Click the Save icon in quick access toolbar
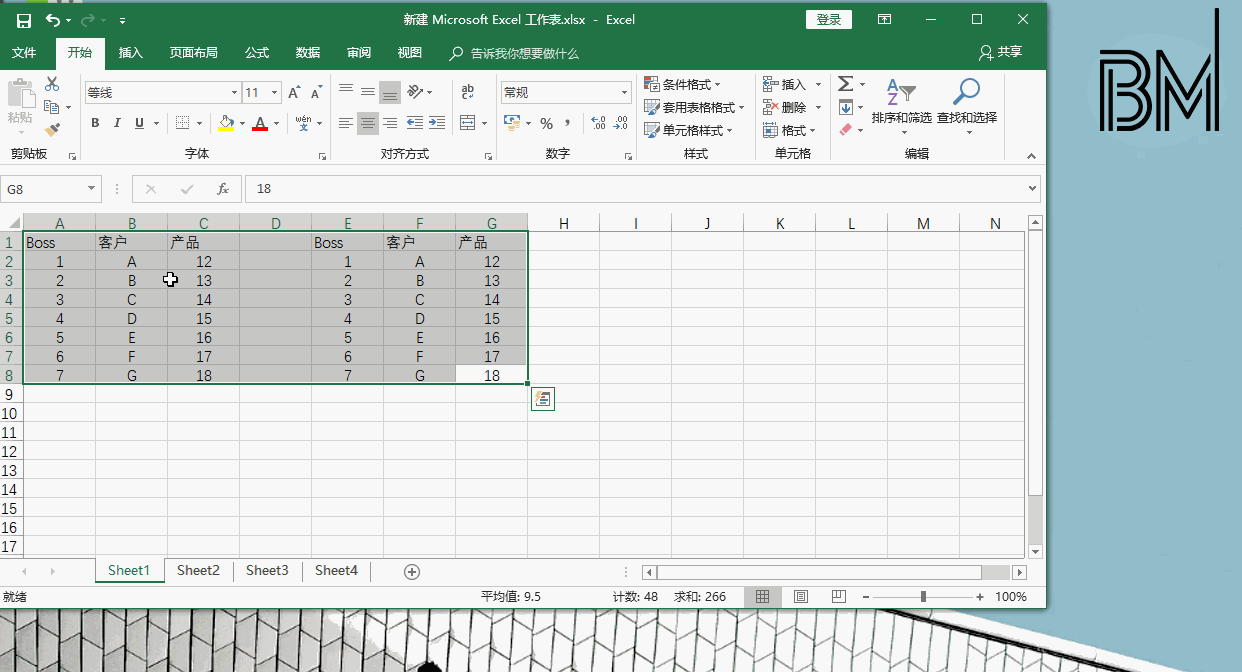This screenshot has width=1242, height=672. tap(24, 20)
